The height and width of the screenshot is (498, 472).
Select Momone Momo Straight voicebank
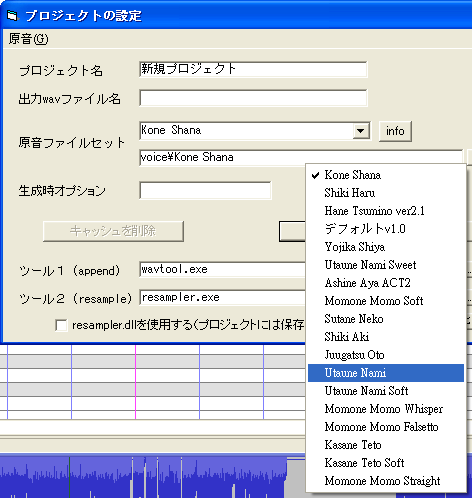386,481
